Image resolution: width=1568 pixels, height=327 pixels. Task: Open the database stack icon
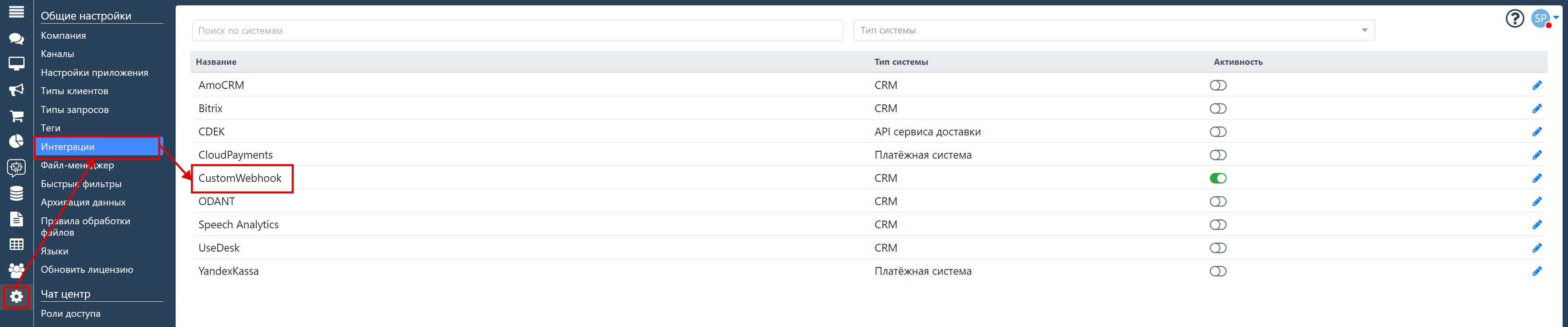click(16, 193)
